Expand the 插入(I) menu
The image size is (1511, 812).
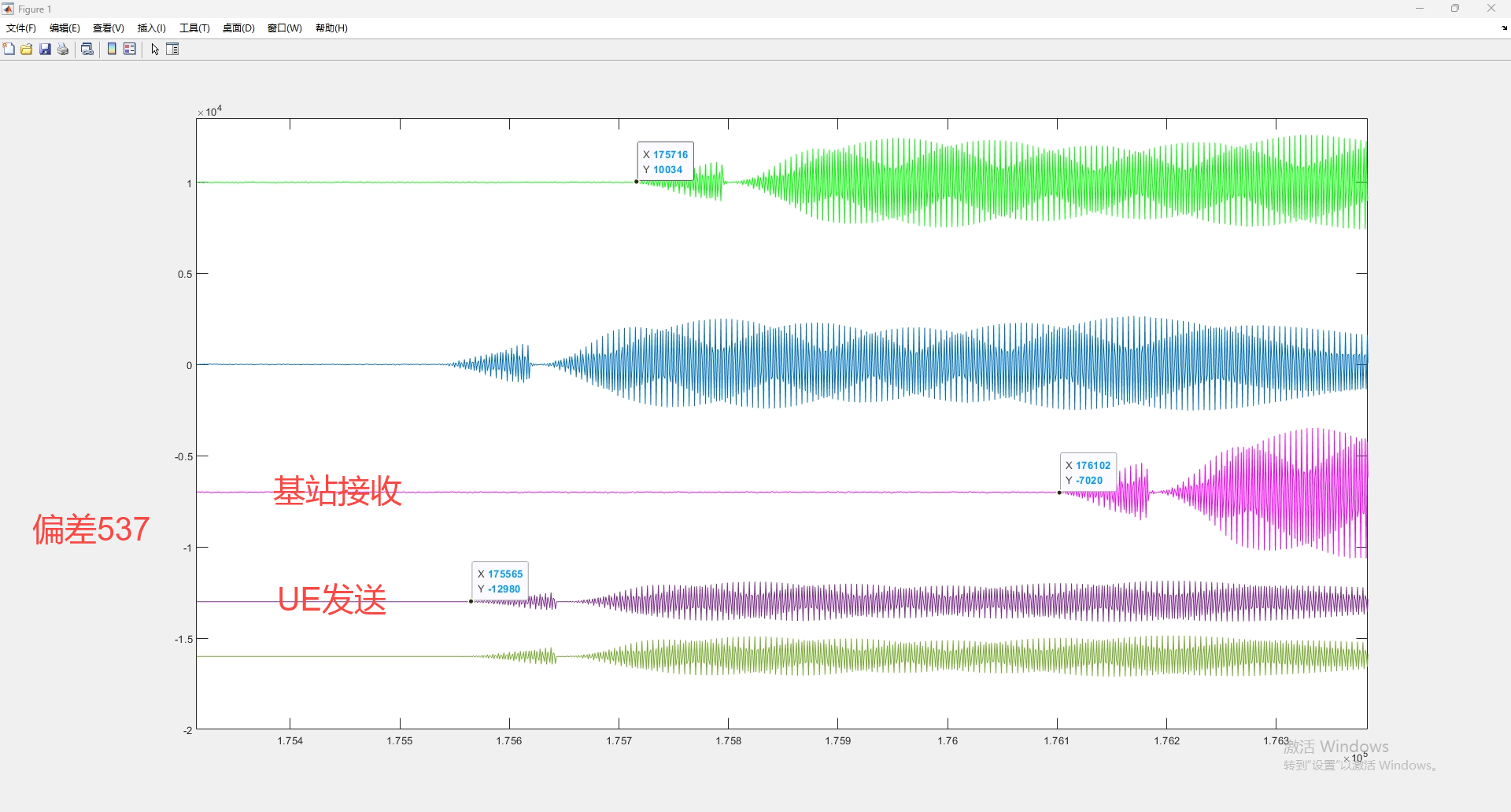pyautogui.click(x=151, y=28)
